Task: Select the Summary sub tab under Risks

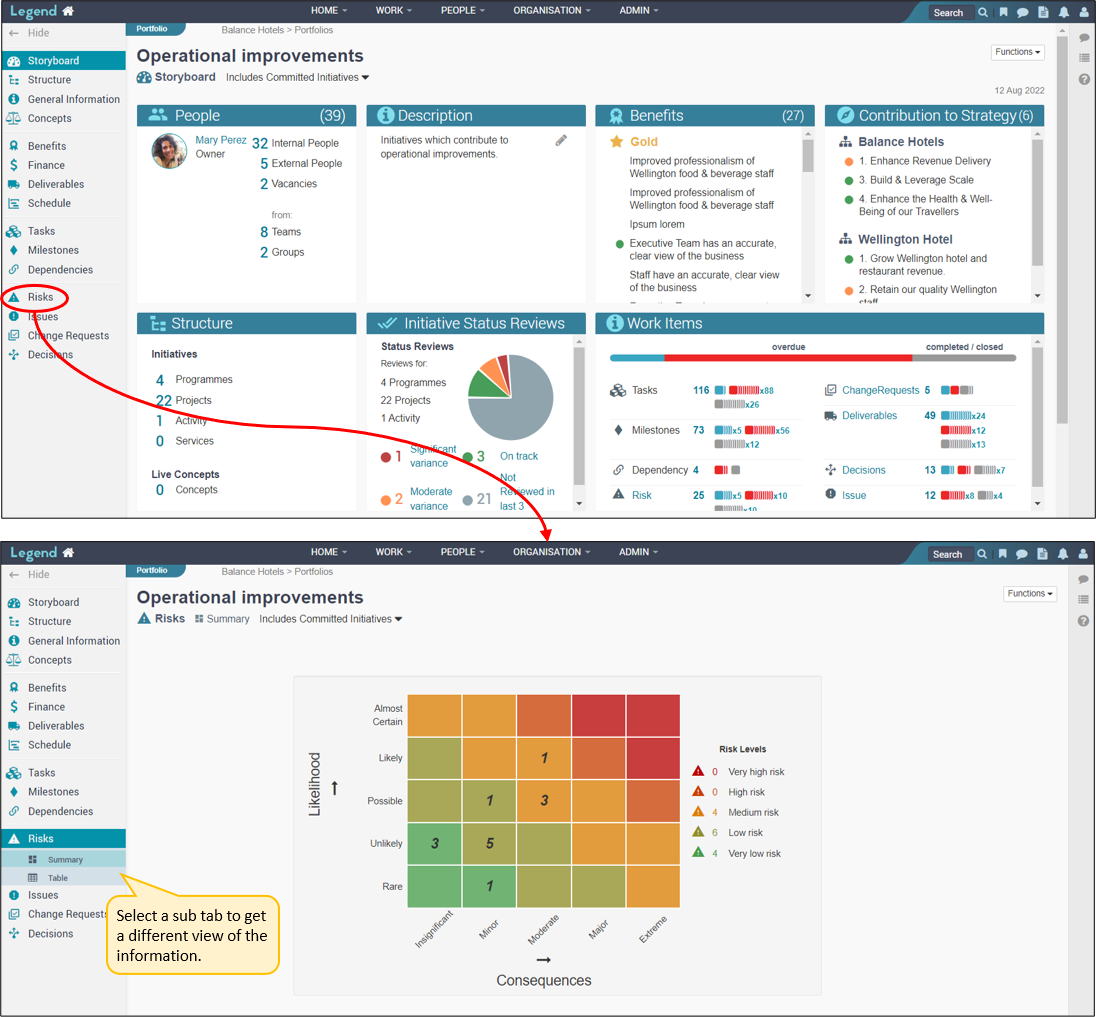Action: coord(65,860)
